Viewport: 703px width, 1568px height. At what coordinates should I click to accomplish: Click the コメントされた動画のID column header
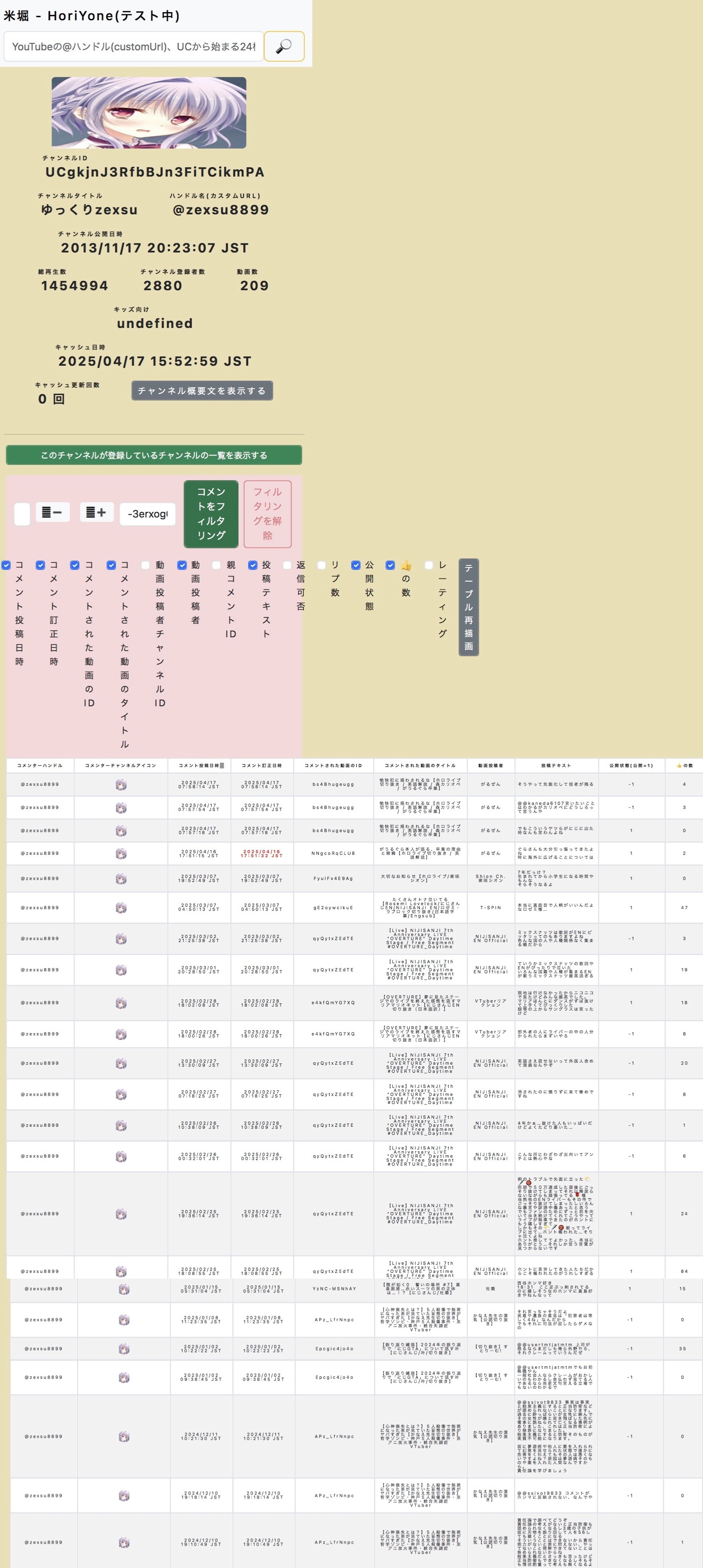333,766
